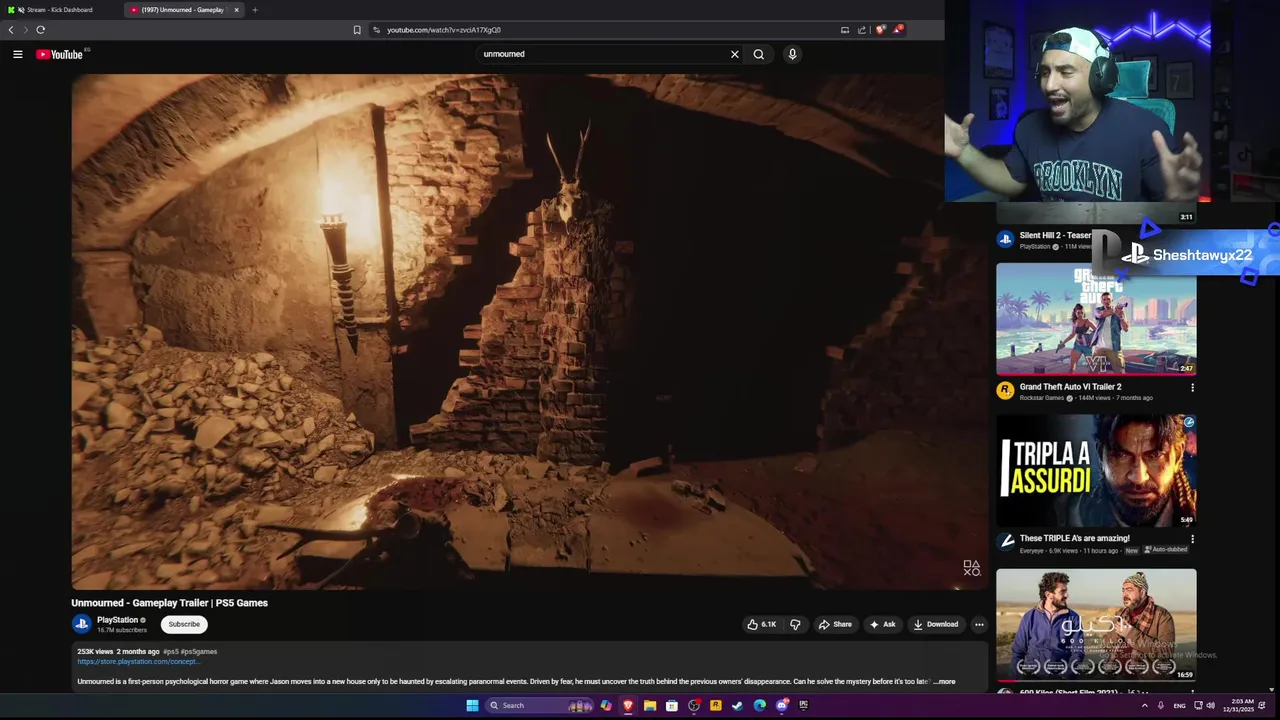Reload the page with the refresh icon
Image resolution: width=1280 pixels, height=720 pixels.
tap(41, 30)
